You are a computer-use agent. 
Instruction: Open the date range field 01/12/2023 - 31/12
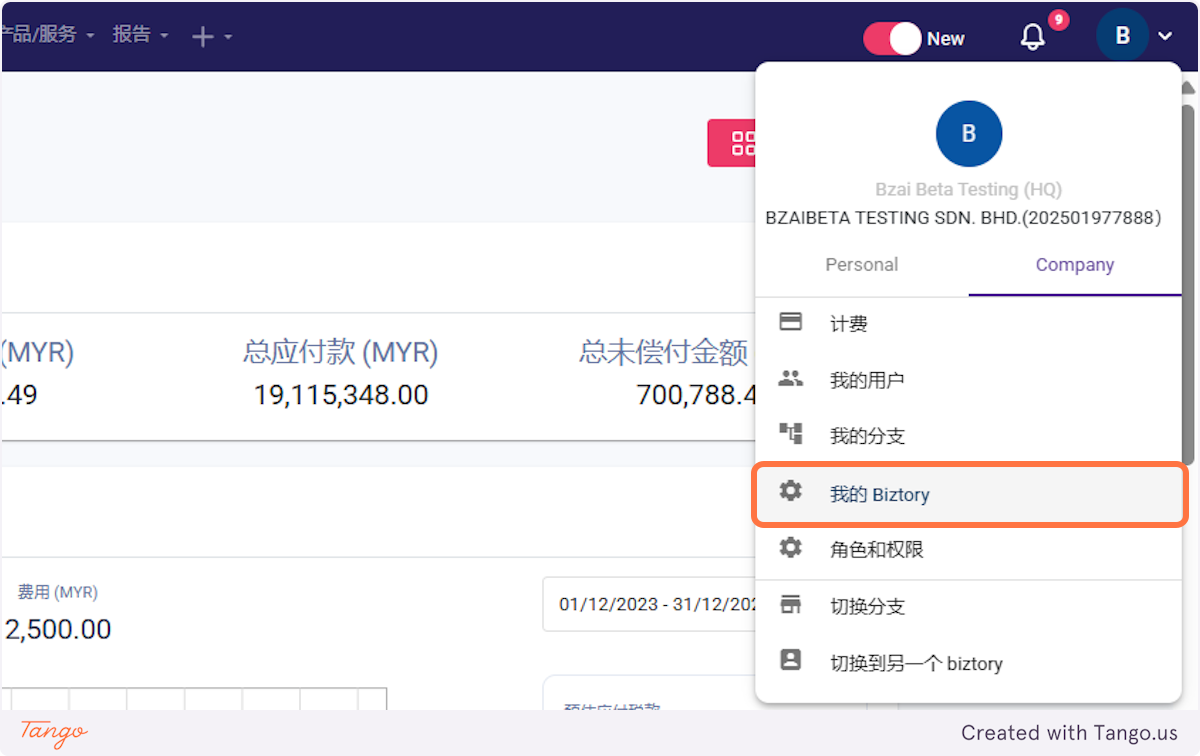[x=649, y=604]
